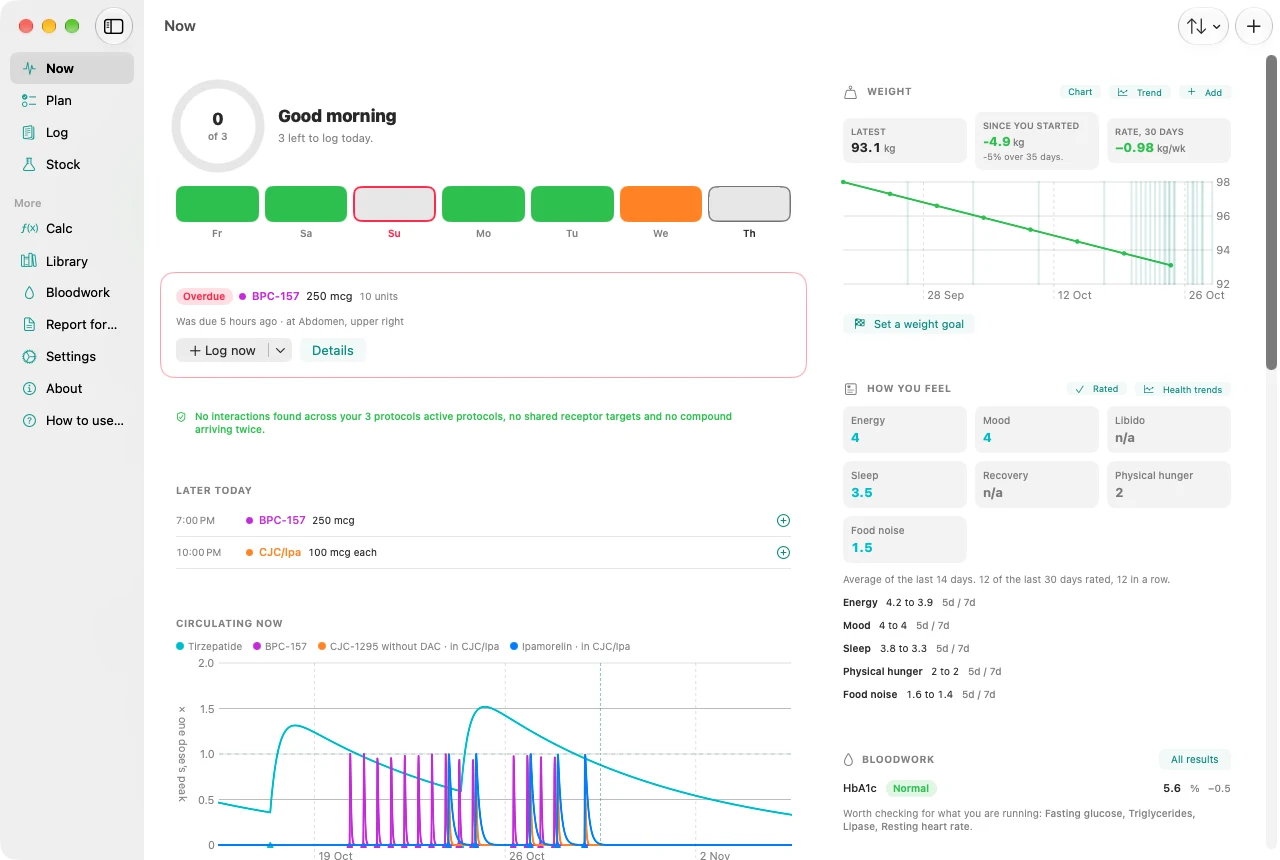The width and height of the screenshot is (1280, 860).
Task: Open the Plan section in the sidebar
Action: (72, 100)
